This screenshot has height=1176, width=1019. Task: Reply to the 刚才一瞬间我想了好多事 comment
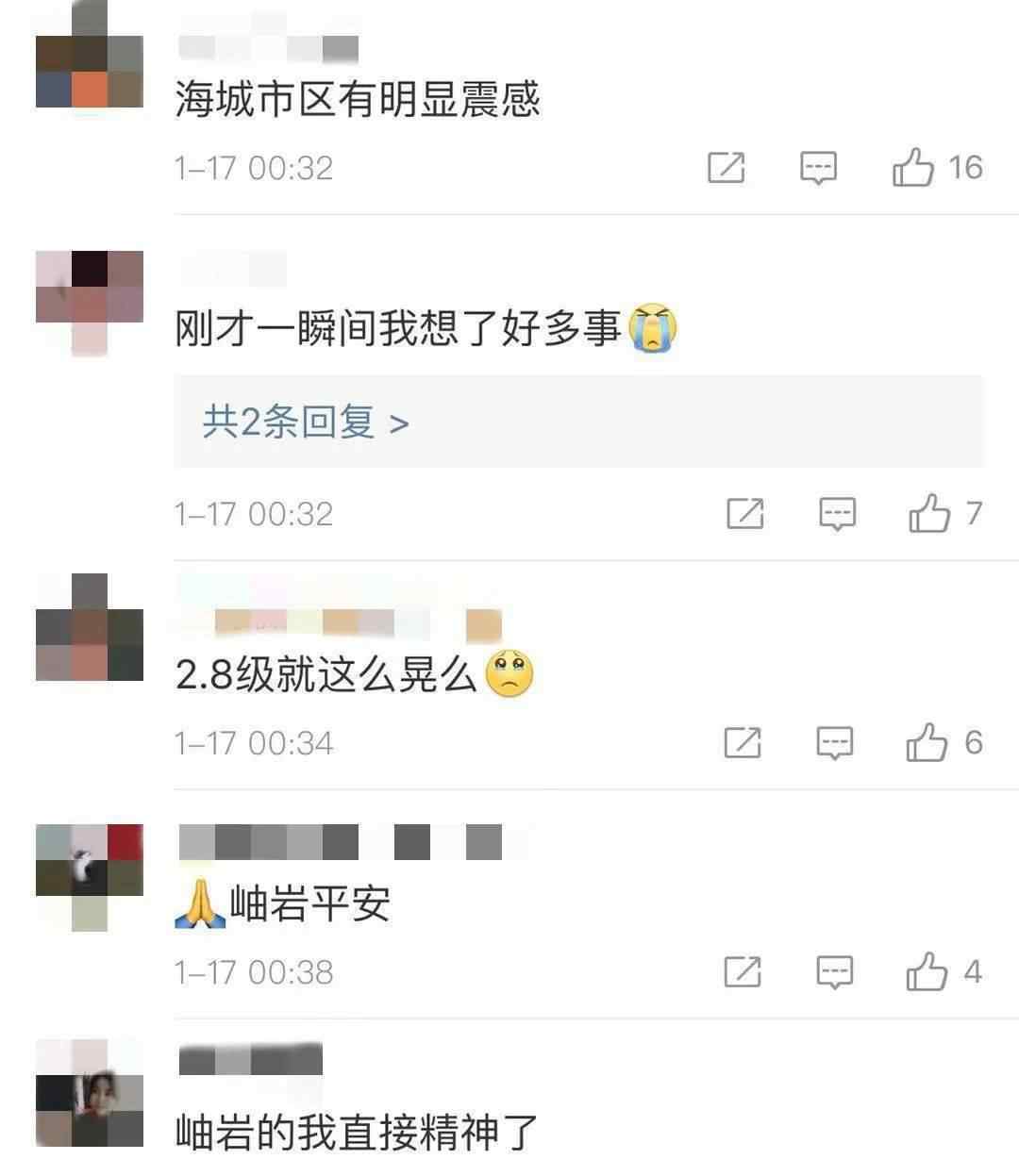click(838, 515)
